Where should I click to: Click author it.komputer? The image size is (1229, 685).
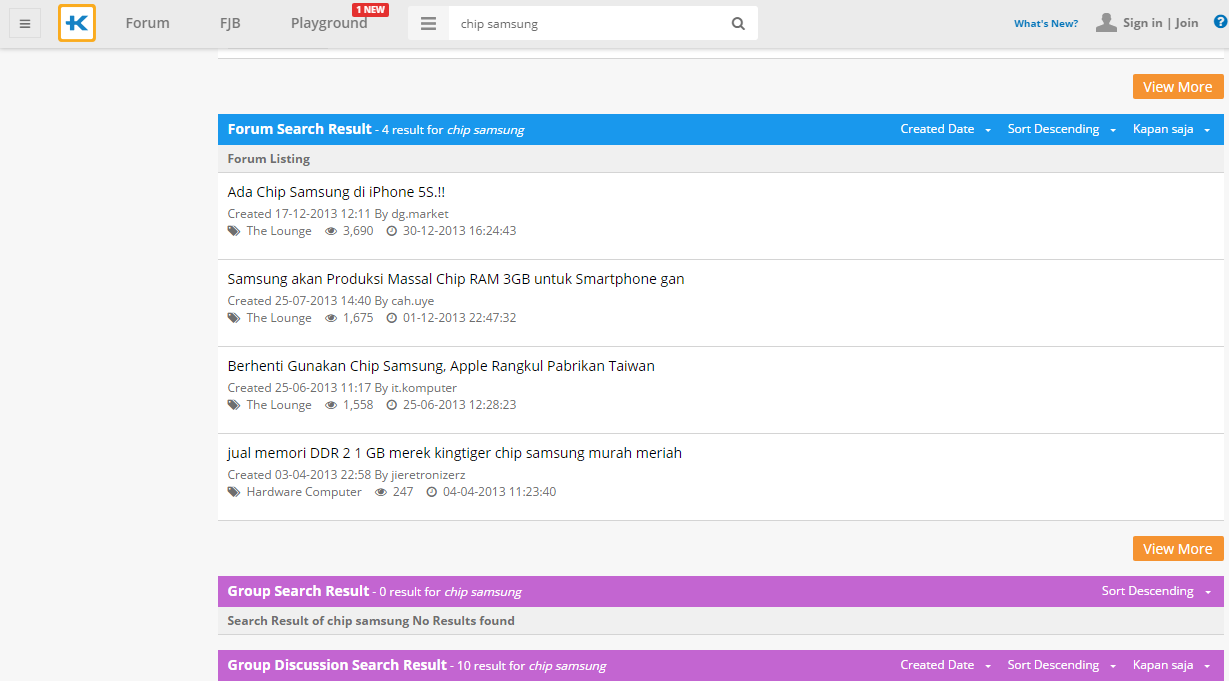pyautogui.click(x=424, y=388)
